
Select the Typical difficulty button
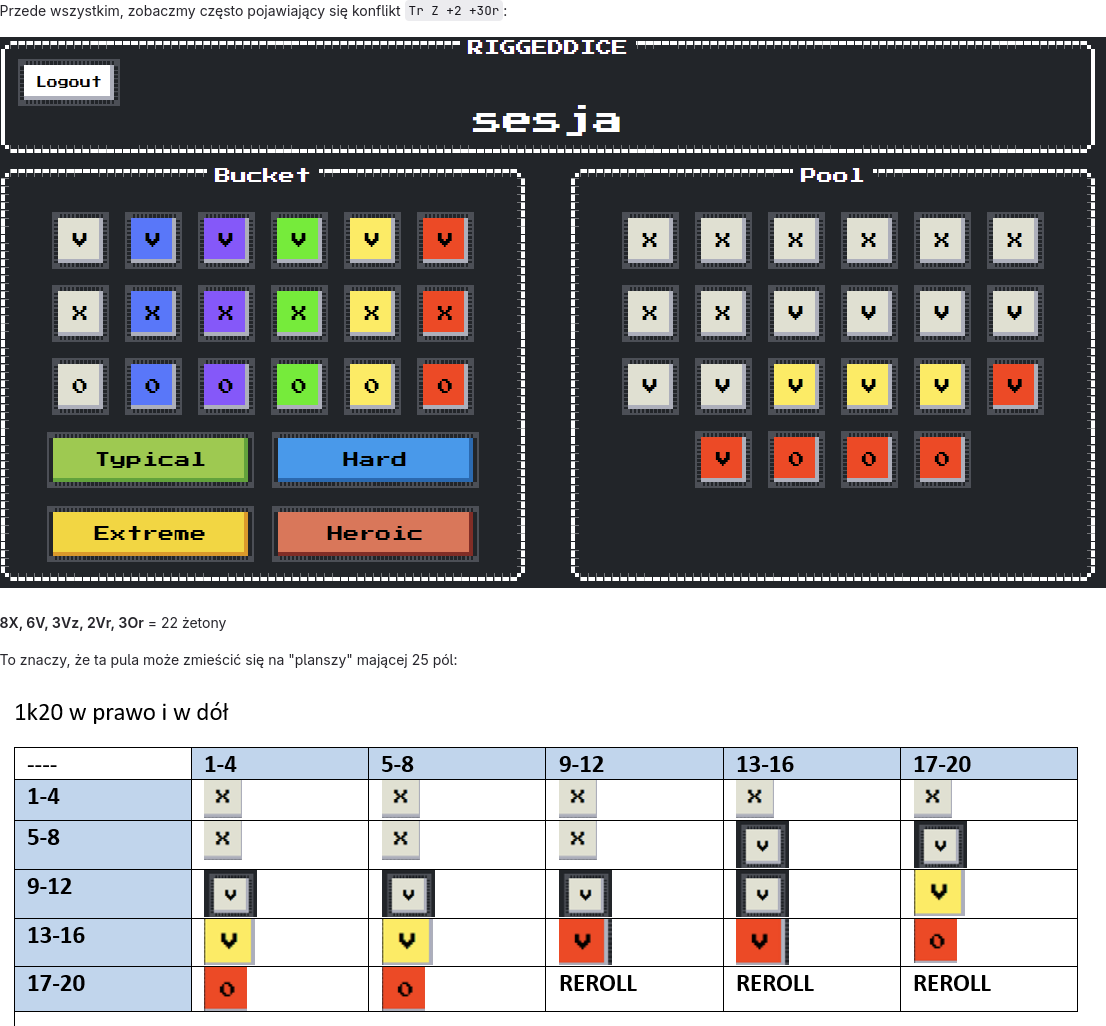(150, 460)
